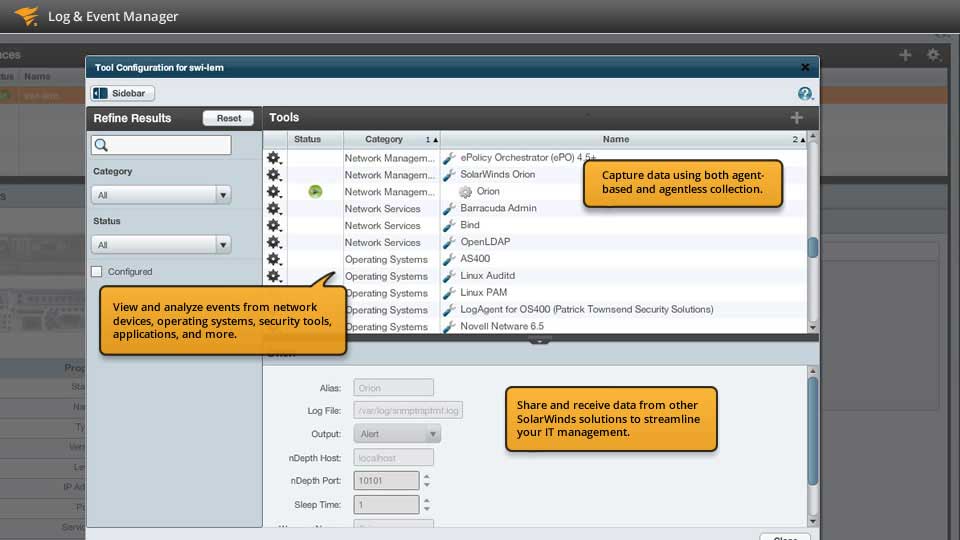Click the help question mark icon
Screen dimensions: 960x540
click(x=805, y=93)
